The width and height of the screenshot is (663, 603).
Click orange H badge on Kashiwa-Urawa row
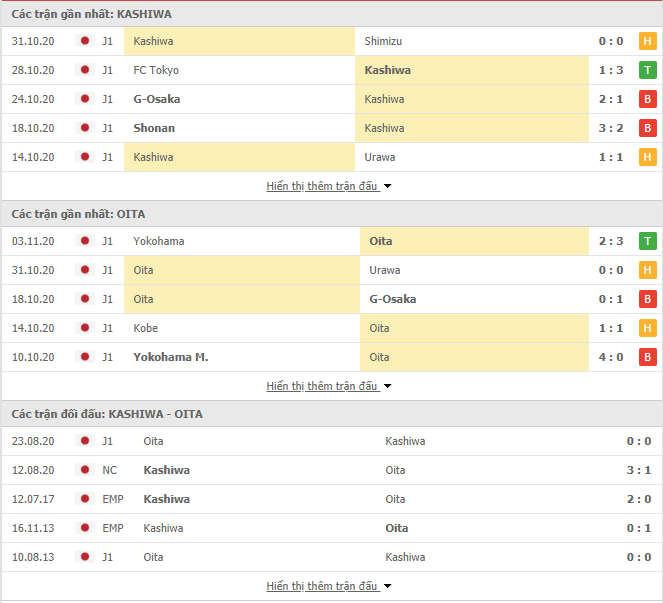[647, 157]
